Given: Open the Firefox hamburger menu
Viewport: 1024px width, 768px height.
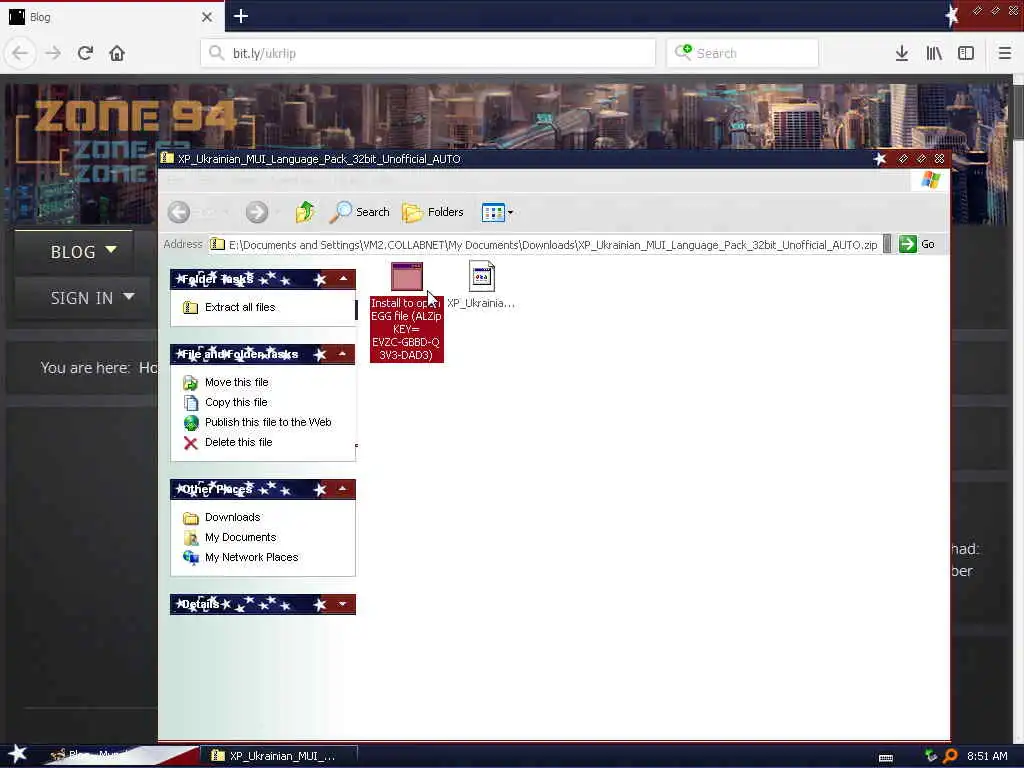Looking at the screenshot, I should (x=1004, y=53).
